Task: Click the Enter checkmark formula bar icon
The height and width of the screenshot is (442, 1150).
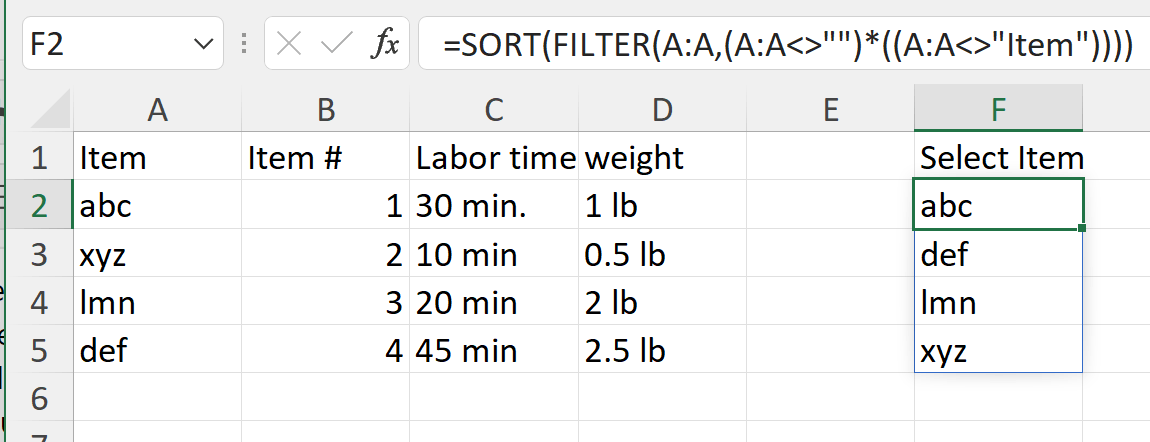Action: click(x=338, y=45)
